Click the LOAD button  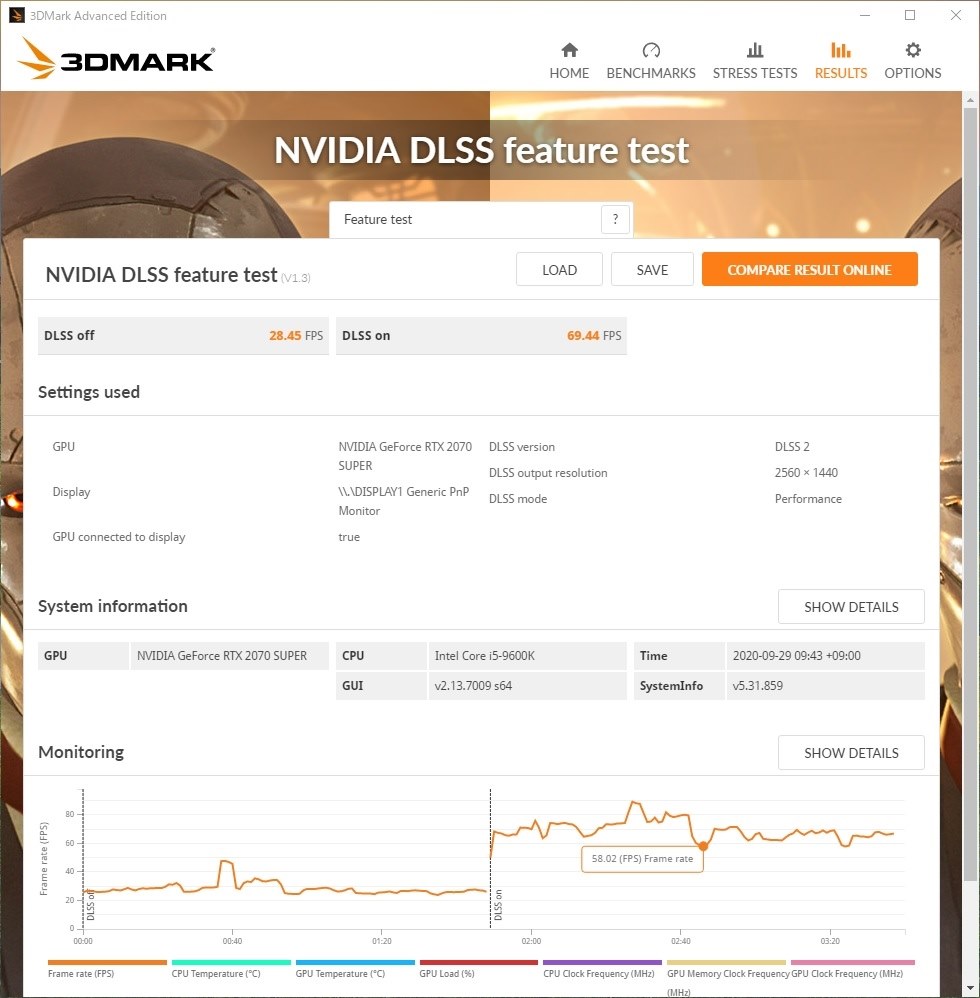pos(559,269)
